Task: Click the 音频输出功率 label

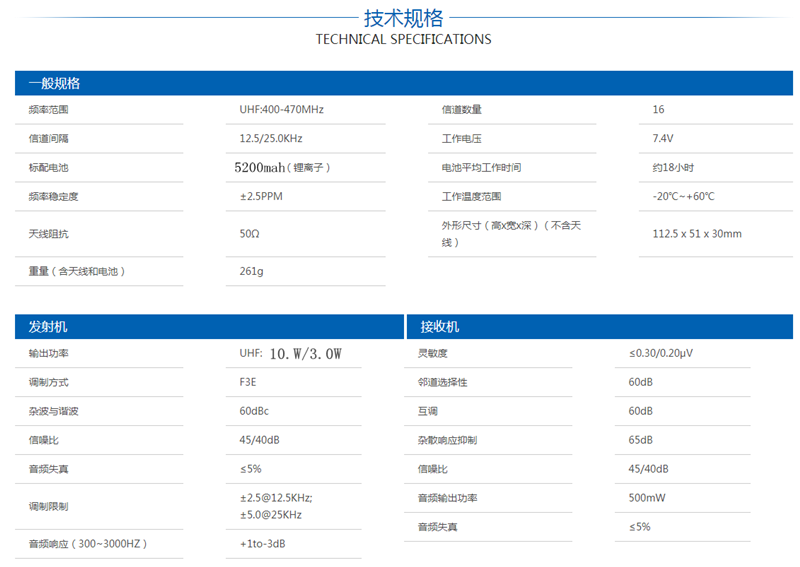Action: (447, 499)
